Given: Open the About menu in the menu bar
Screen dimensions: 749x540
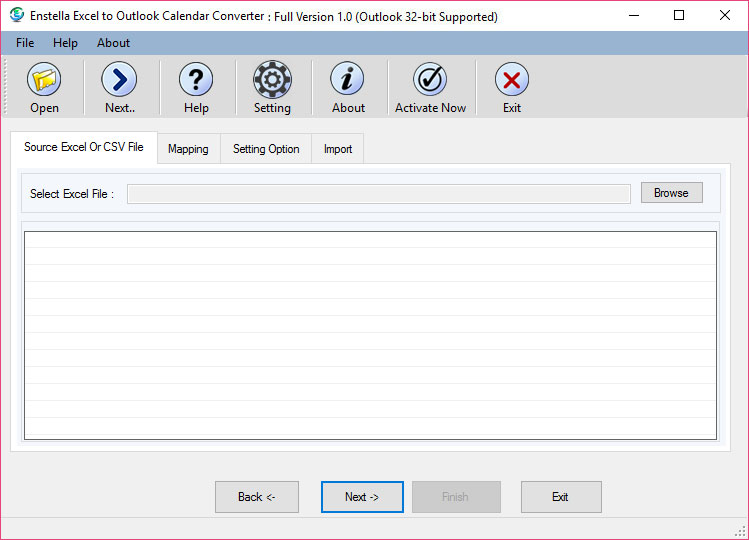Looking at the screenshot, I should coord(113,43).
